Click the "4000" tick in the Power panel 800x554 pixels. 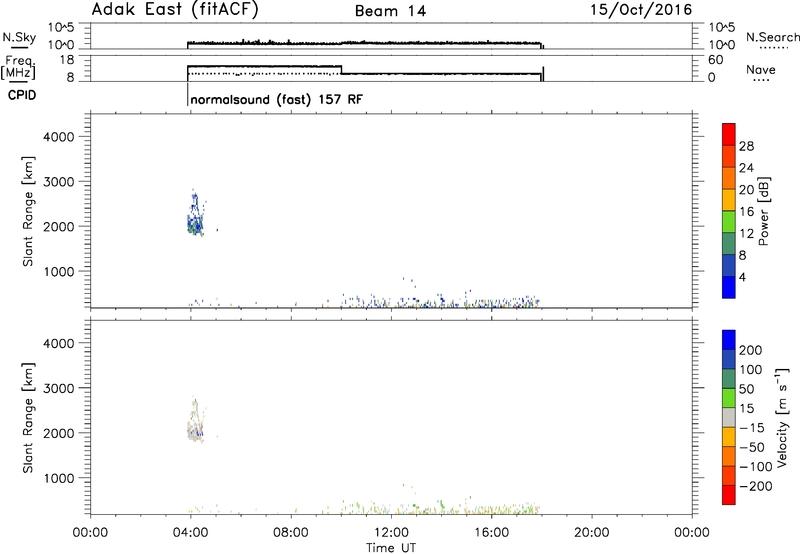[59, 137]
